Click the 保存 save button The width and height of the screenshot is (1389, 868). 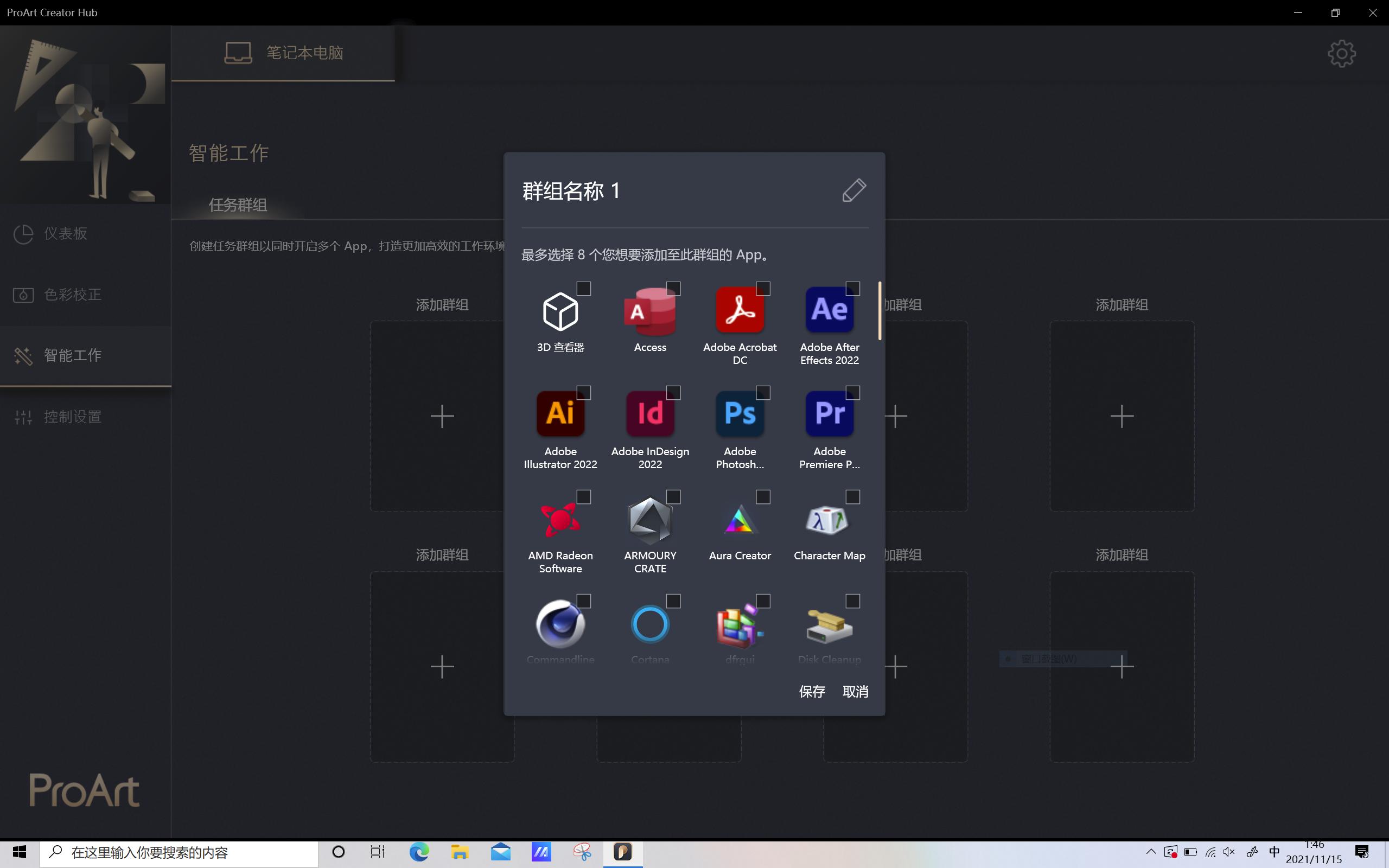tap(812, 691)
